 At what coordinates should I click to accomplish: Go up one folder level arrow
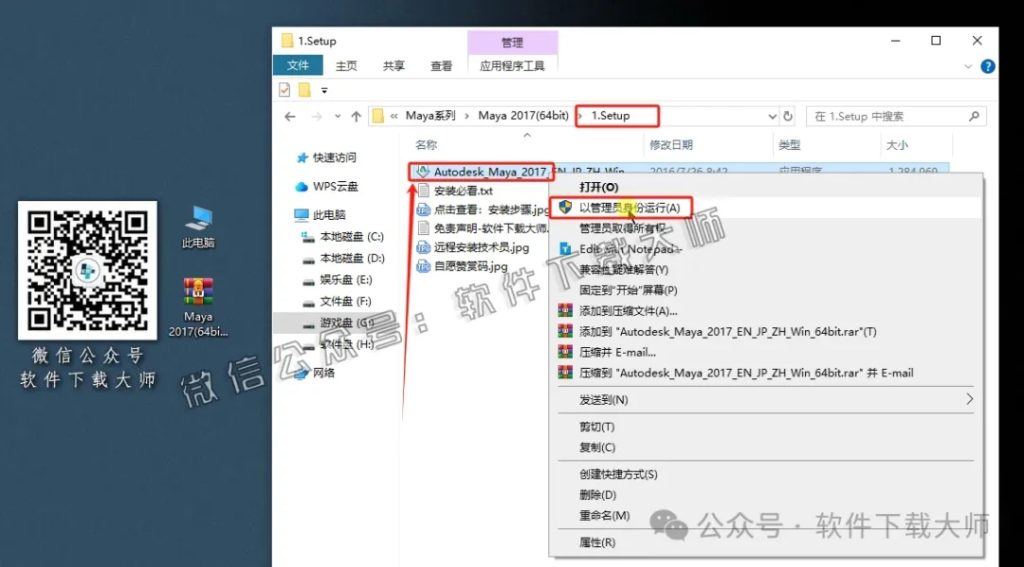click(356, 117)
